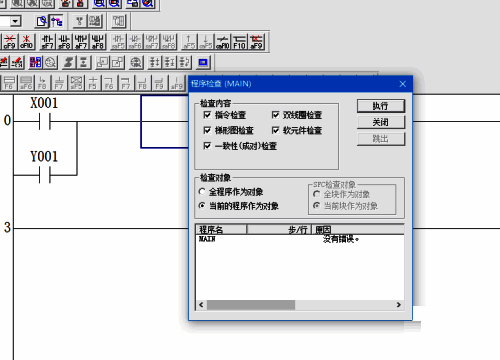The height and width of the screenshot is (360, 500).
Task: Select the sF7 rising pulse contact icon
Action: 48,42
